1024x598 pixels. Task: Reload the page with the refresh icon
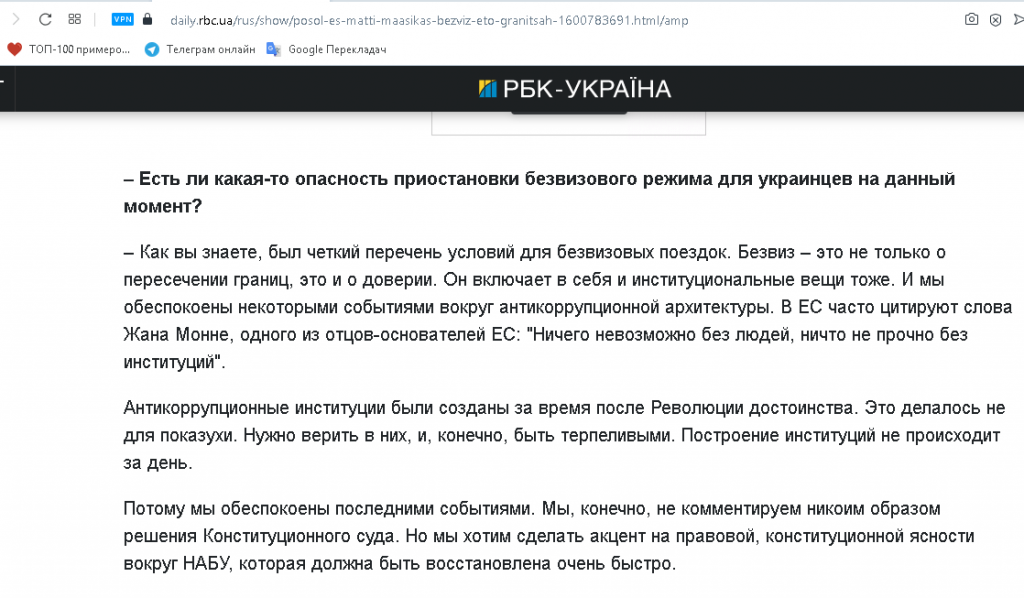point(45,20)
